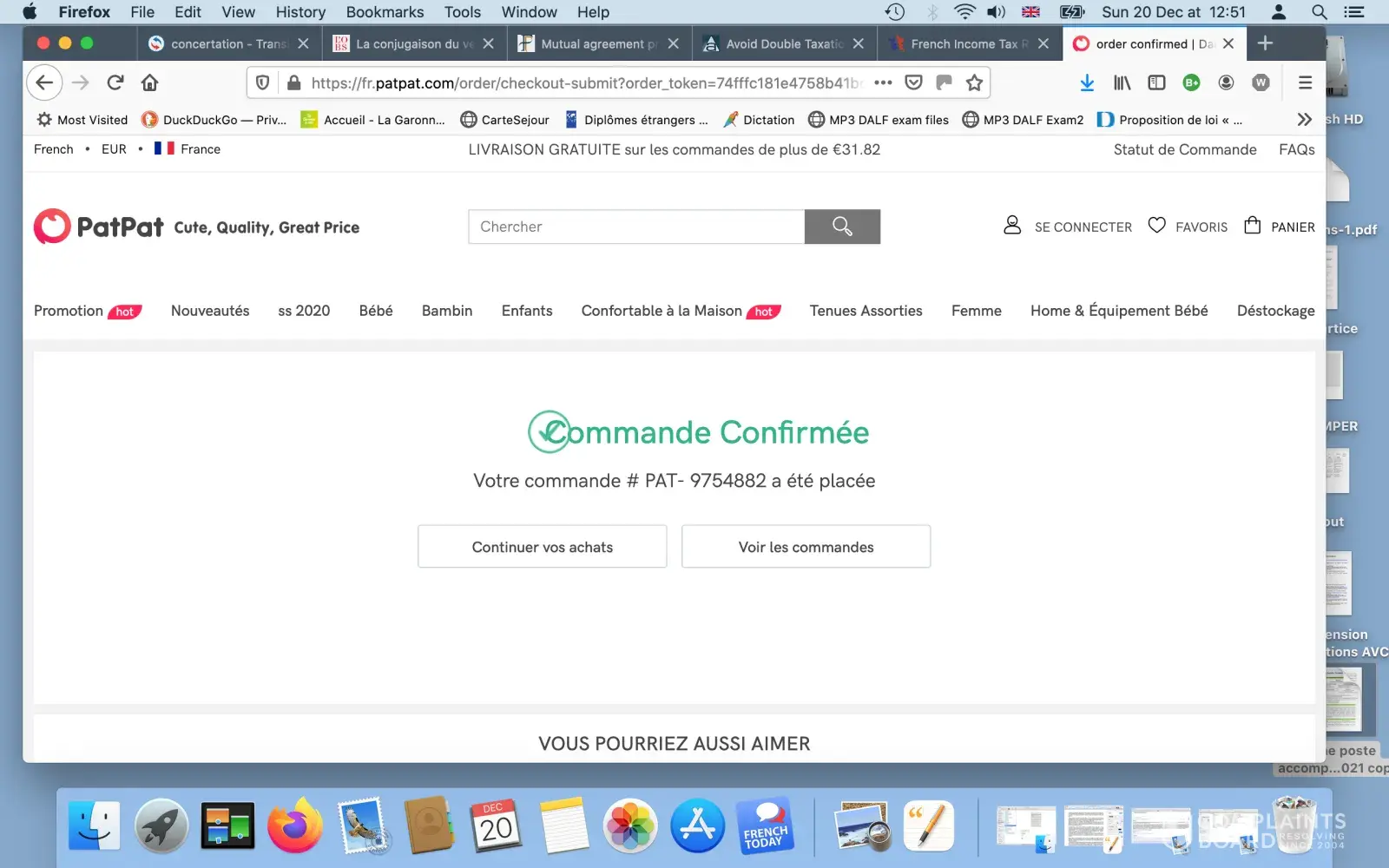Open macOS Spotlight search

point(1319,12)
